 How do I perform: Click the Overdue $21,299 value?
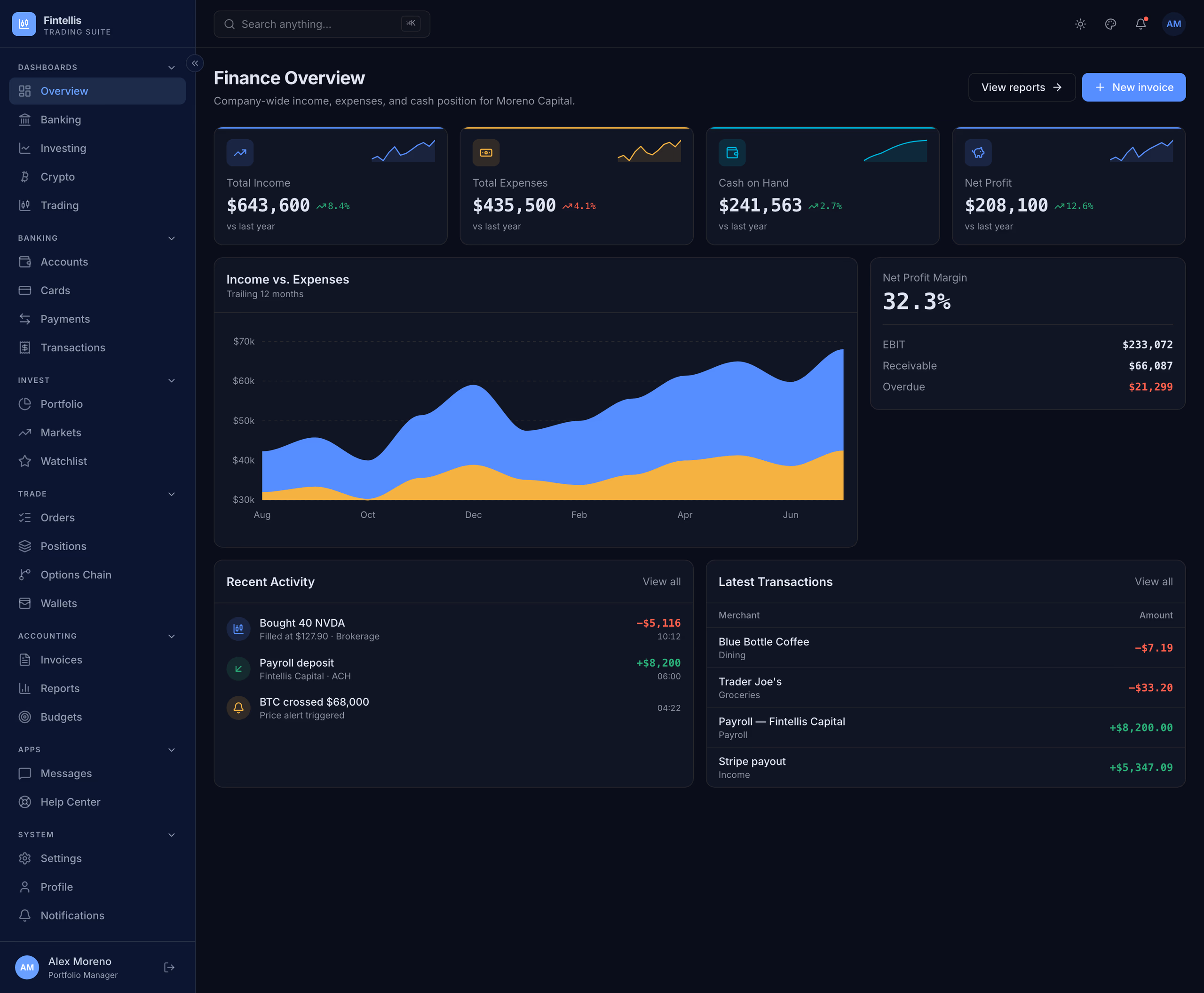1150,386
